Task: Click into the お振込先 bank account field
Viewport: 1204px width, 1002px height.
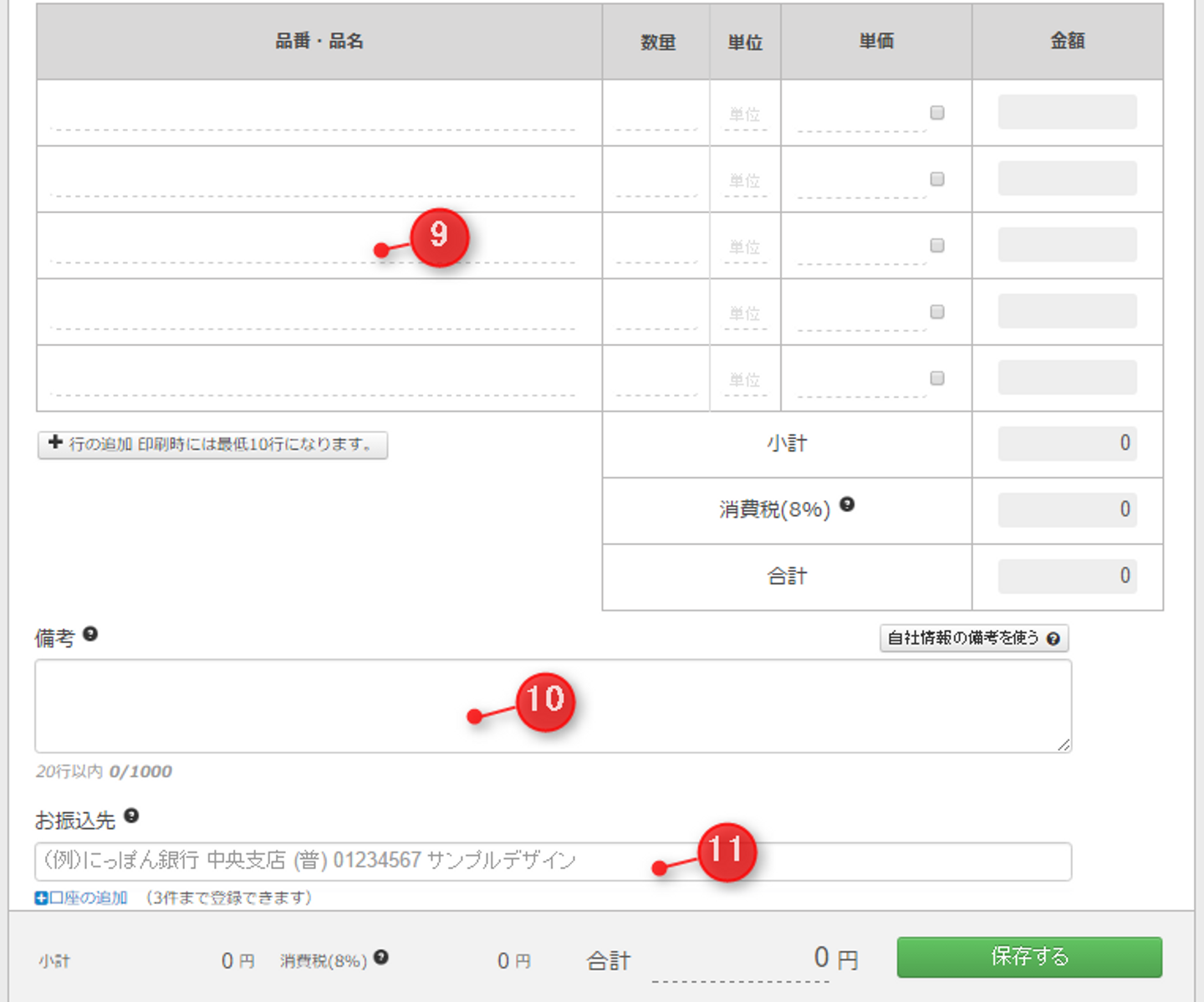Action: (x=553, y=861)
